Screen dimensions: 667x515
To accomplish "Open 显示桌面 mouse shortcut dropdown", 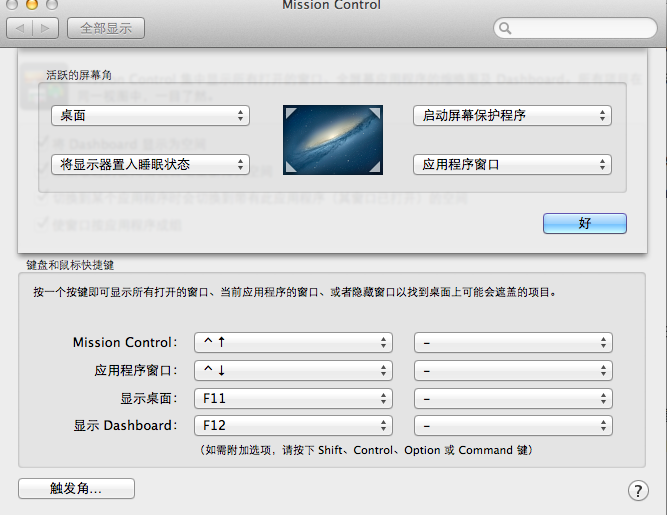I will [512, 398].
